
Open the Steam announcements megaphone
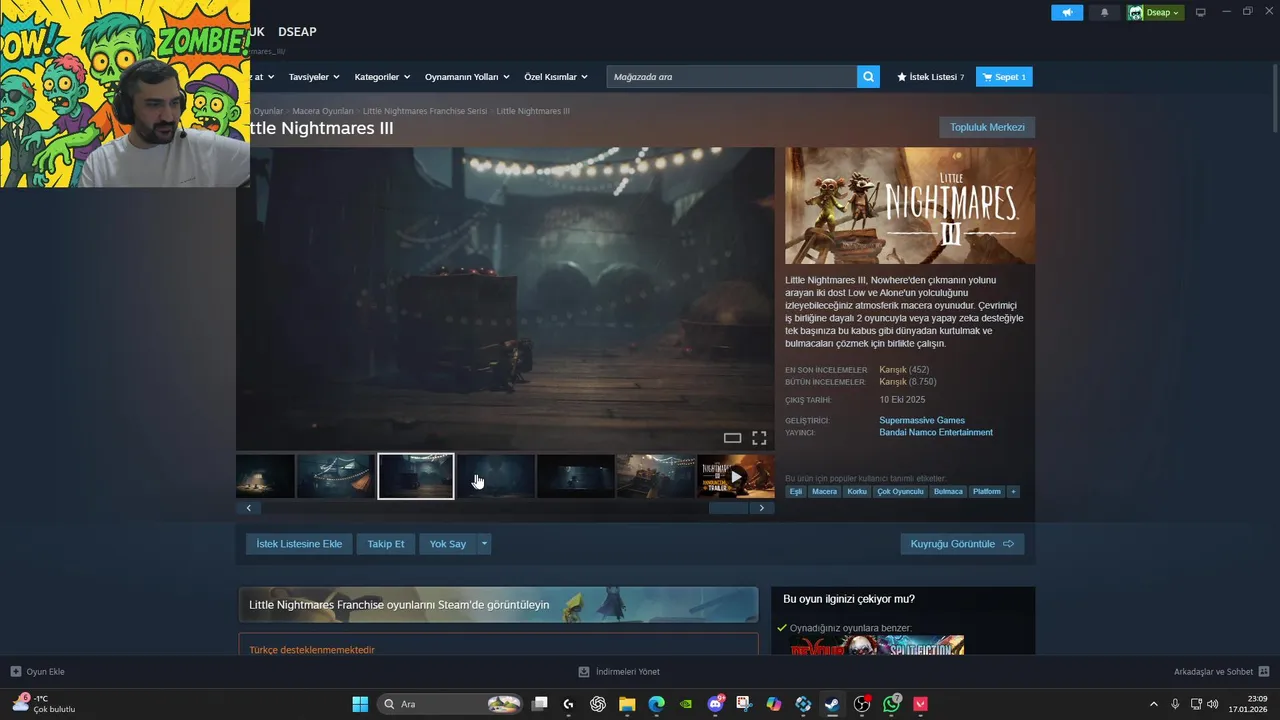[1067, 12]
